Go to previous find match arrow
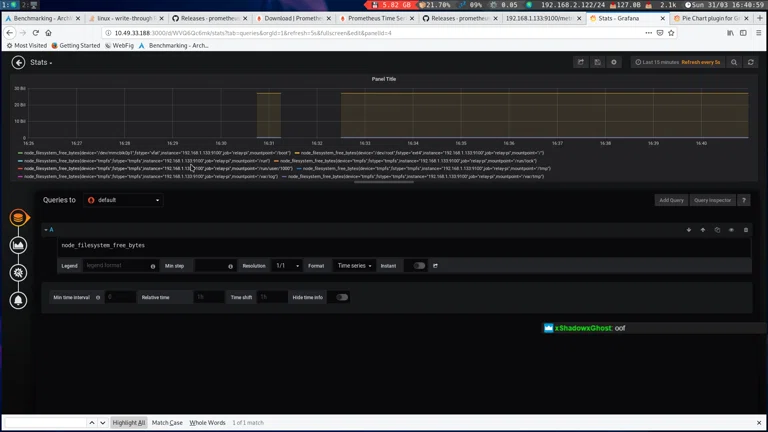This screenshot has height=432, width=768. (x=92, y=423)
